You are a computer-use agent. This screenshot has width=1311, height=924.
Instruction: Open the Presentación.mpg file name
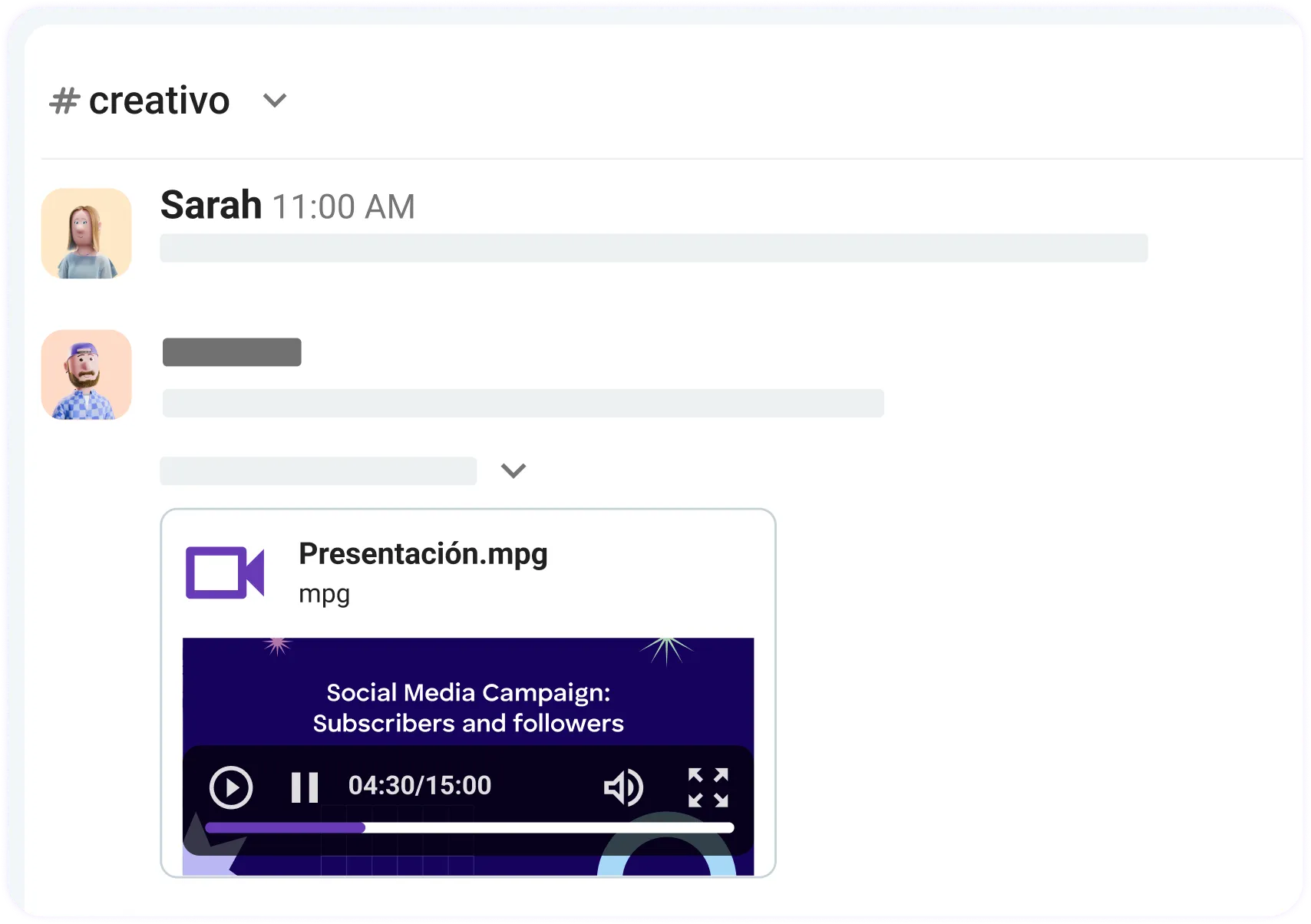point(423,554)
